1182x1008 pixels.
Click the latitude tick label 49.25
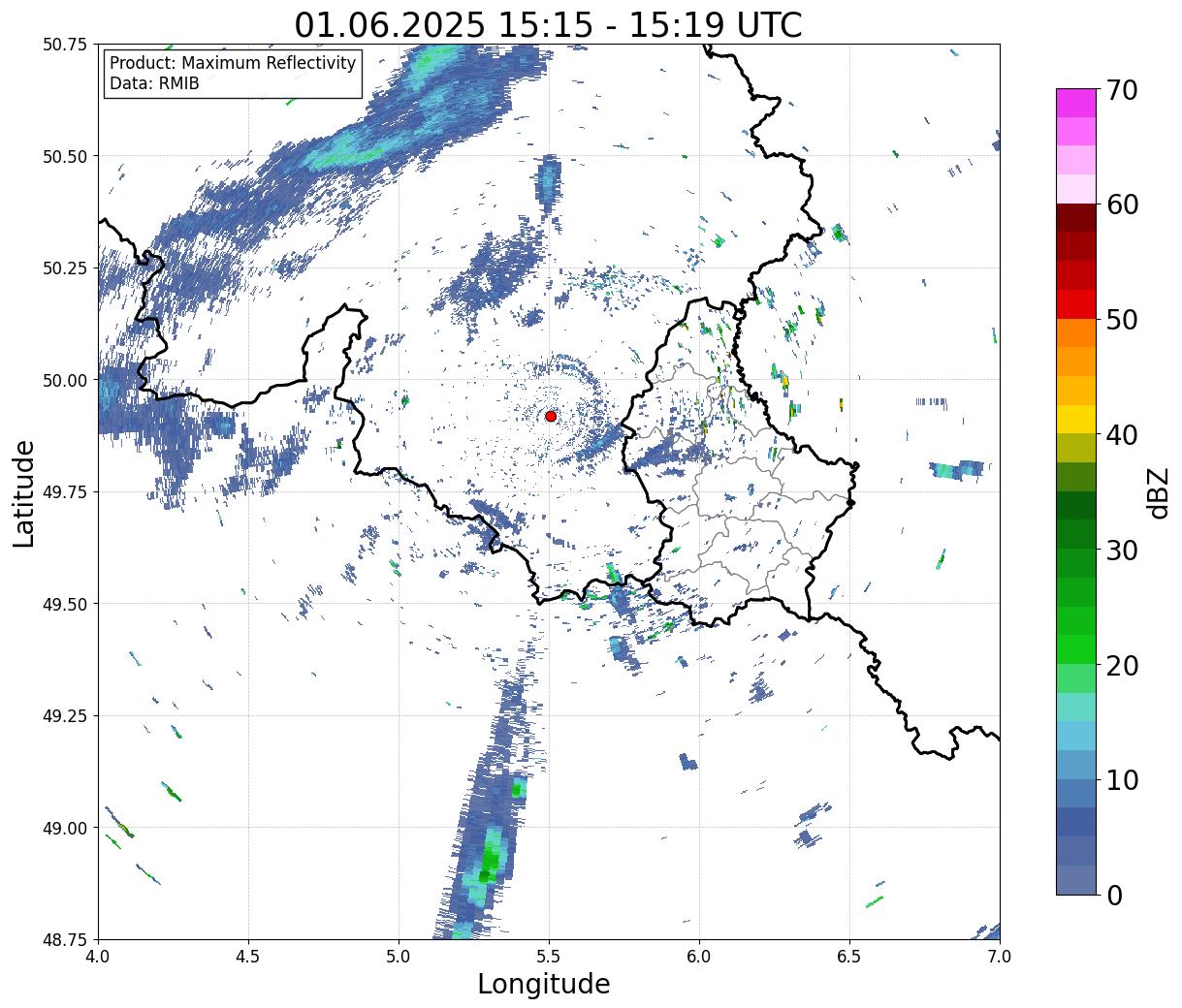click(65, 716)
